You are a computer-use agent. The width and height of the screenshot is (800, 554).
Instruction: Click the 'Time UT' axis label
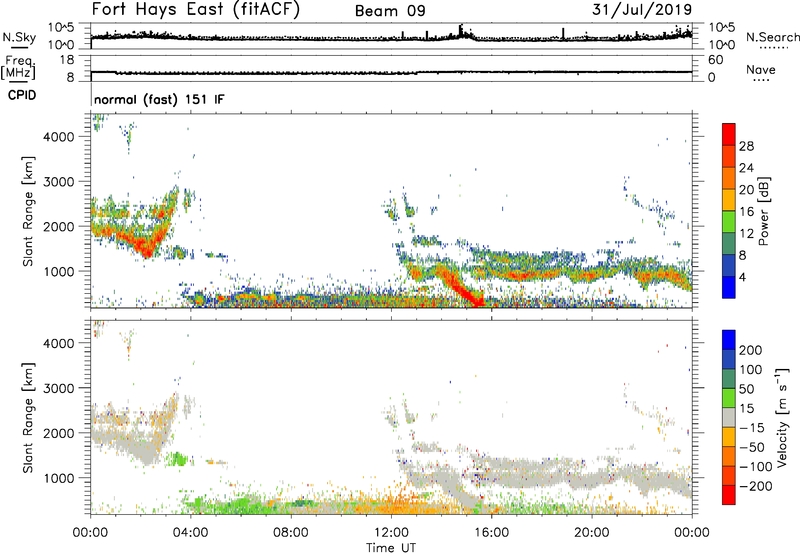point(391,547)
